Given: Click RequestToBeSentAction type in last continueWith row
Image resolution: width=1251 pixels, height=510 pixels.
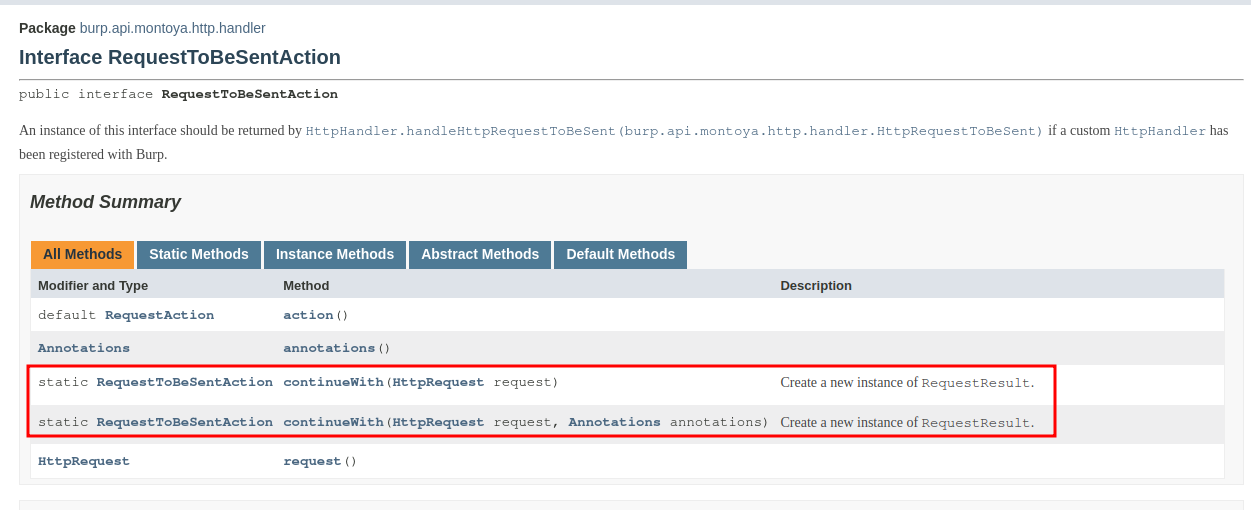Looking at the screenshot, I should click(x=184, y=422).
